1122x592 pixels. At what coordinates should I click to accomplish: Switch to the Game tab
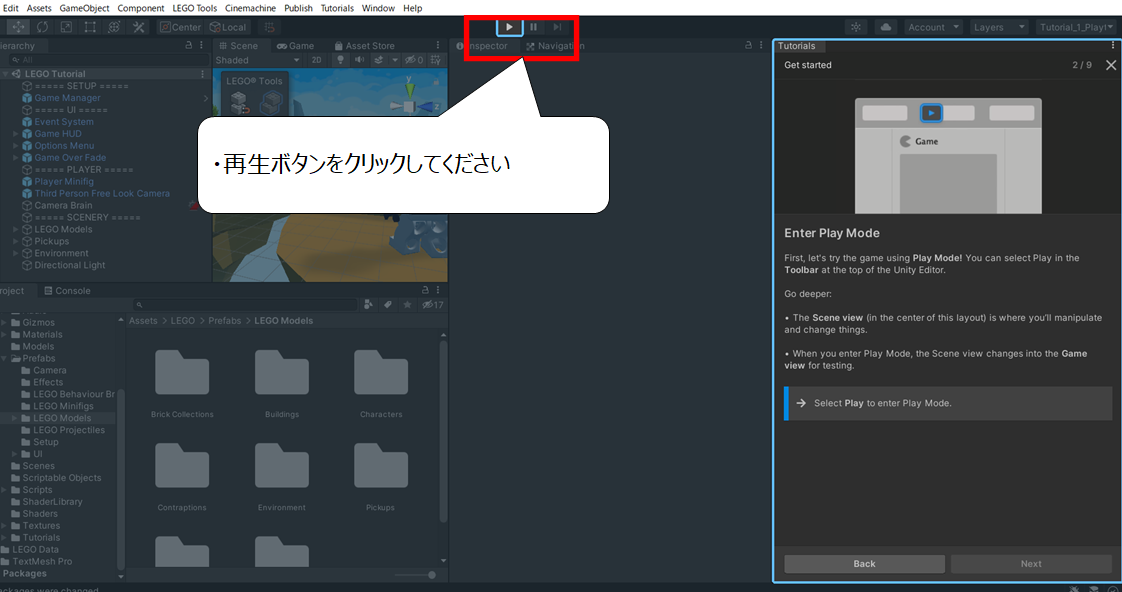pos(296,45)
